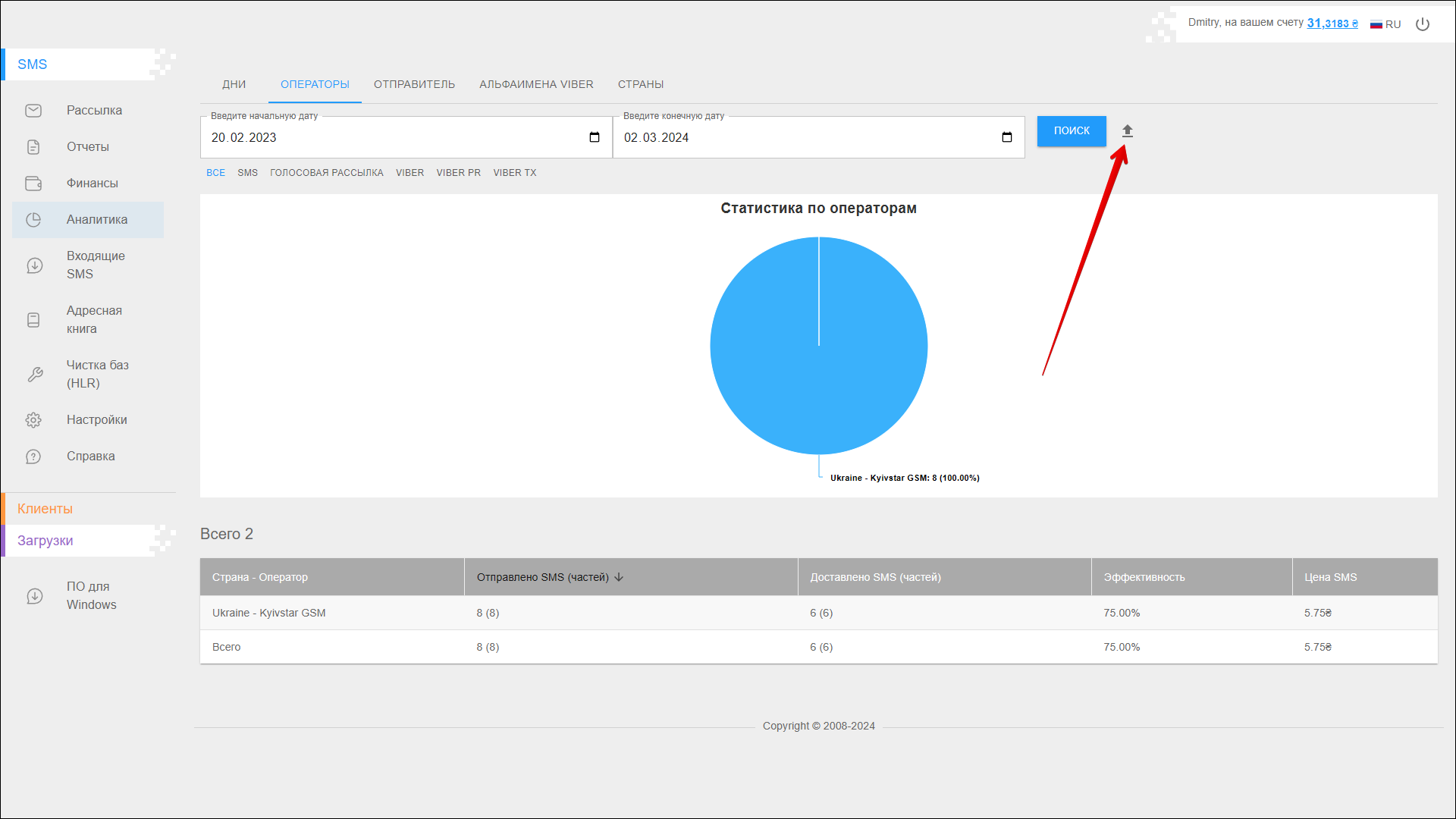Open start date calendar picker
This screenshot has height=819, width=1456.
tap(595, 137)
